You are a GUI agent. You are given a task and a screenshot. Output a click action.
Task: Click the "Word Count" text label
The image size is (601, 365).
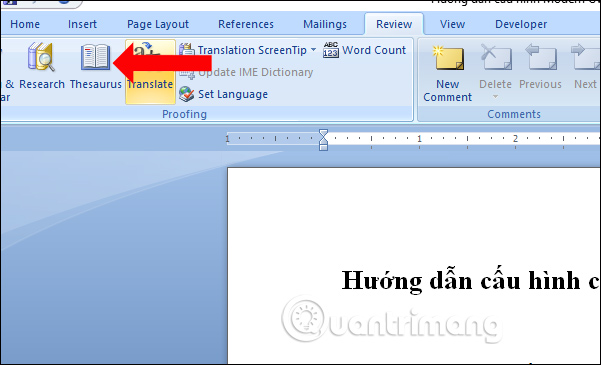(x=374, y=50)
